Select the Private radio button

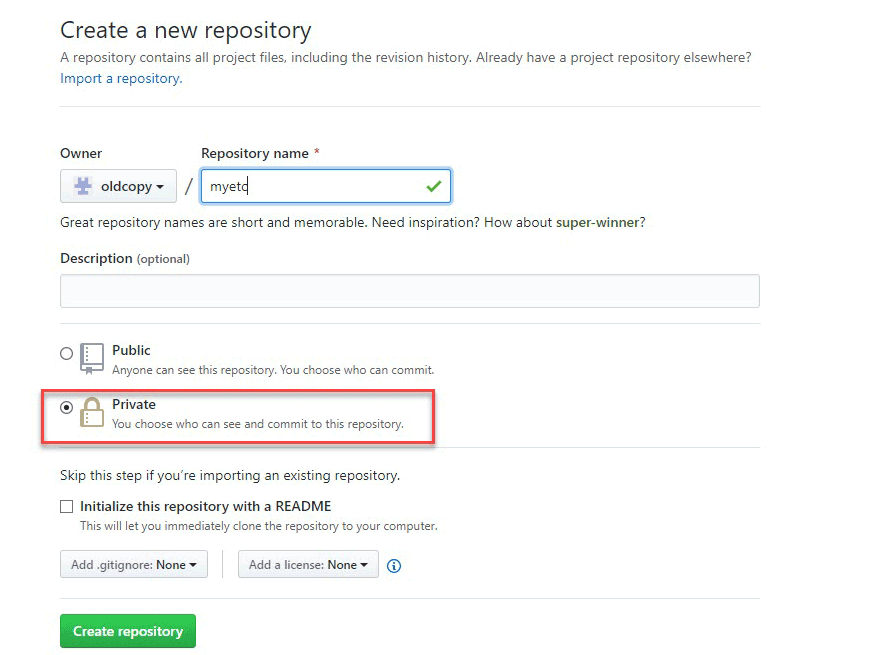click(x=67, y=407)
